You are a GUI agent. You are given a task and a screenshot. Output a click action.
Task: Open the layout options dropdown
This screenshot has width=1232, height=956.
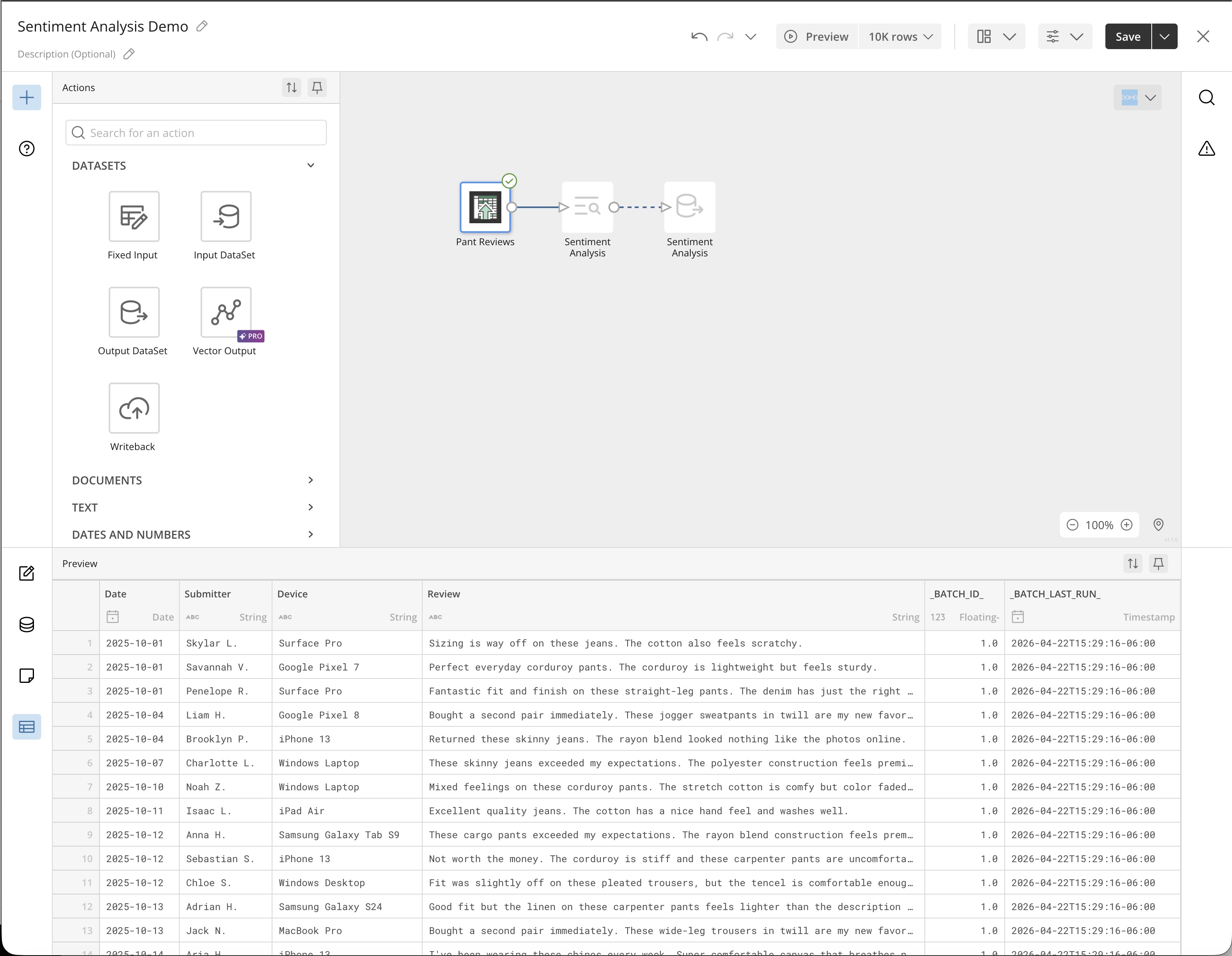pos(996,37)
